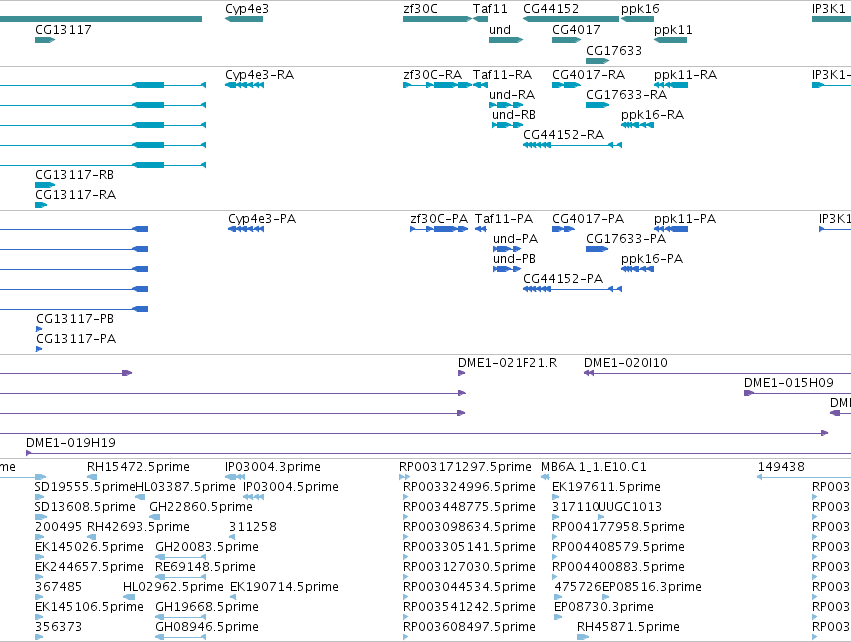851x642 pixels.
Task: Select EST GH20083.5prime
Action: [x=180, y=557]
